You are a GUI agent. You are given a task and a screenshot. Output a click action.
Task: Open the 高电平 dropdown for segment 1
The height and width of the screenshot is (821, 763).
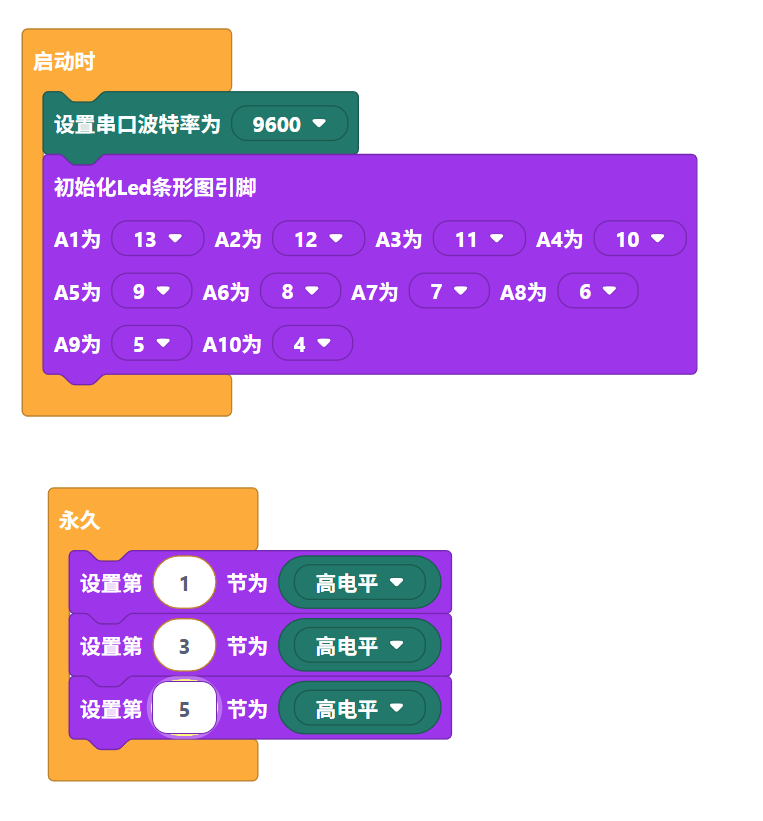pos(359,583)
